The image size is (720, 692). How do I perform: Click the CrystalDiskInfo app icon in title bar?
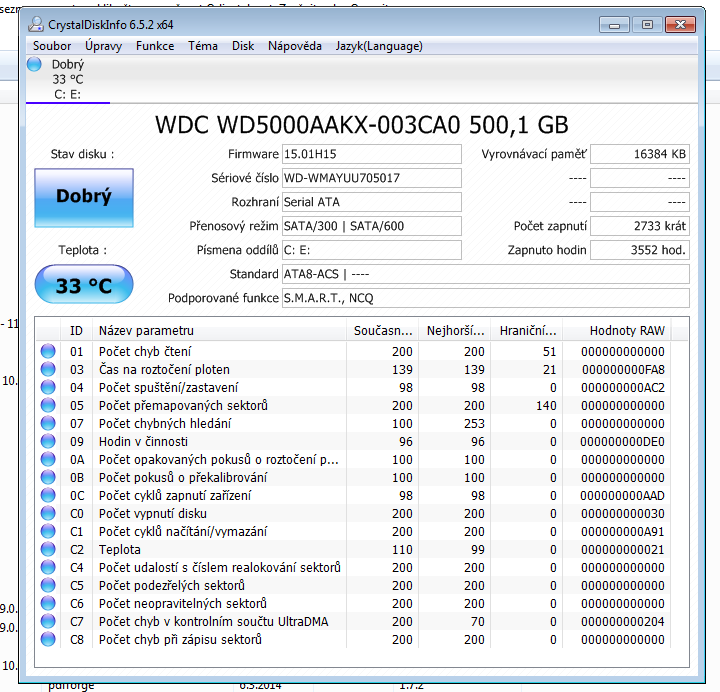(x=37, y=24)
